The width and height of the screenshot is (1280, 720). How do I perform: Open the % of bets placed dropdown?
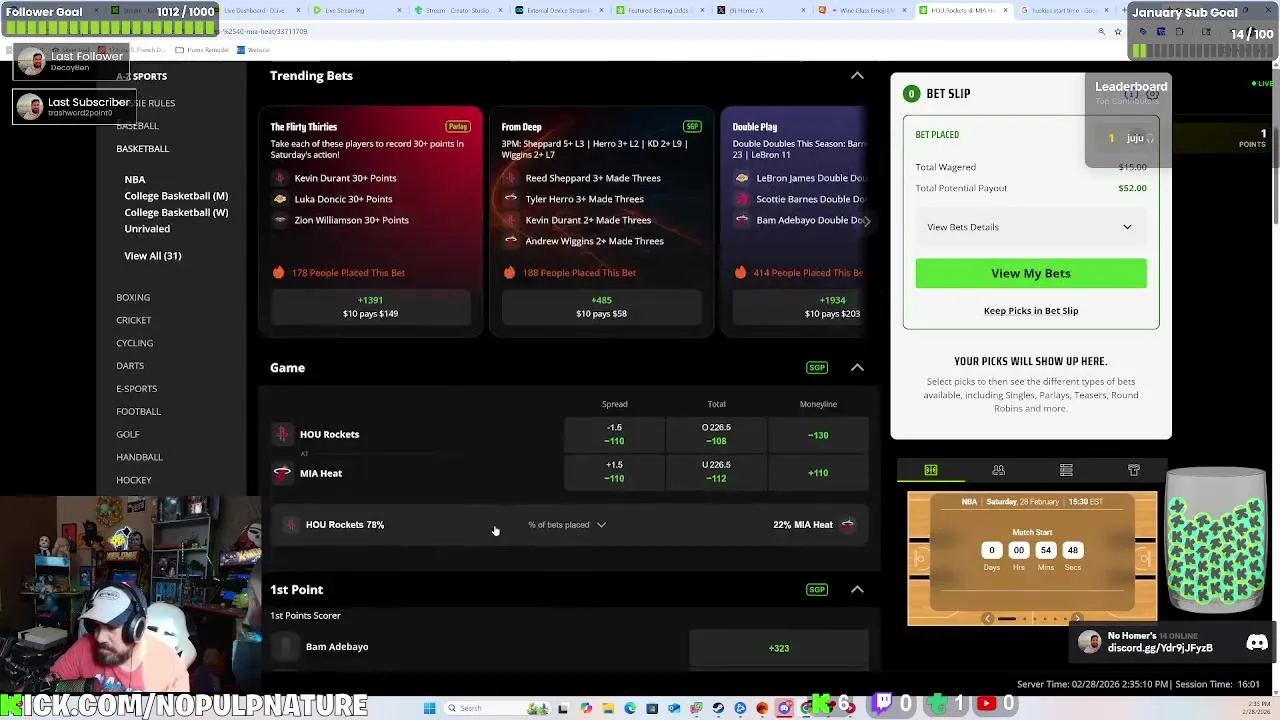(567, 524)
